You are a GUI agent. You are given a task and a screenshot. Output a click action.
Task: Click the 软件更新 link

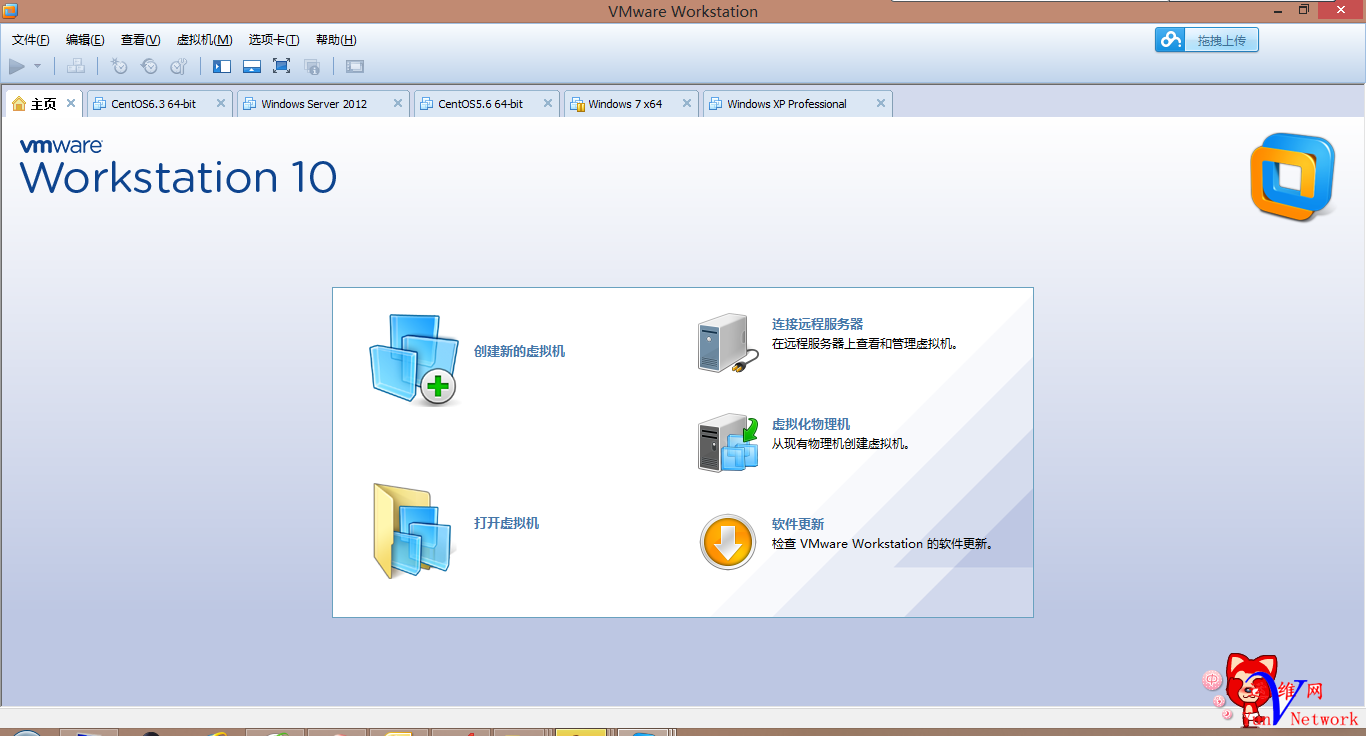click(x=798, y=524)
